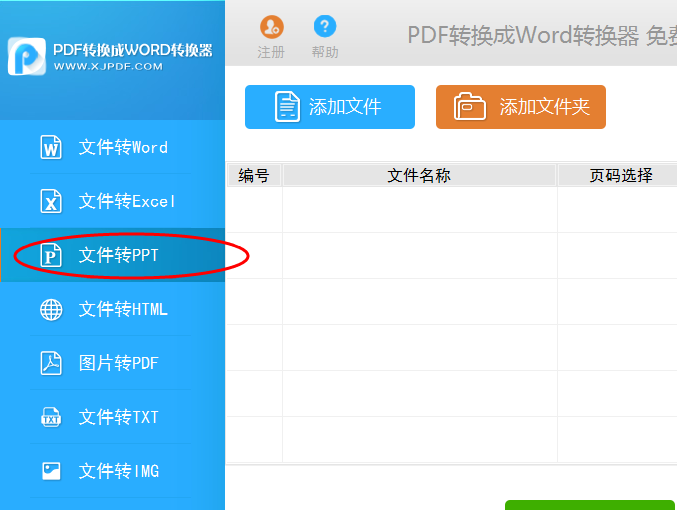Open the 文件转TXT conversion option
677x510 pixels.
tap(119, 418)
